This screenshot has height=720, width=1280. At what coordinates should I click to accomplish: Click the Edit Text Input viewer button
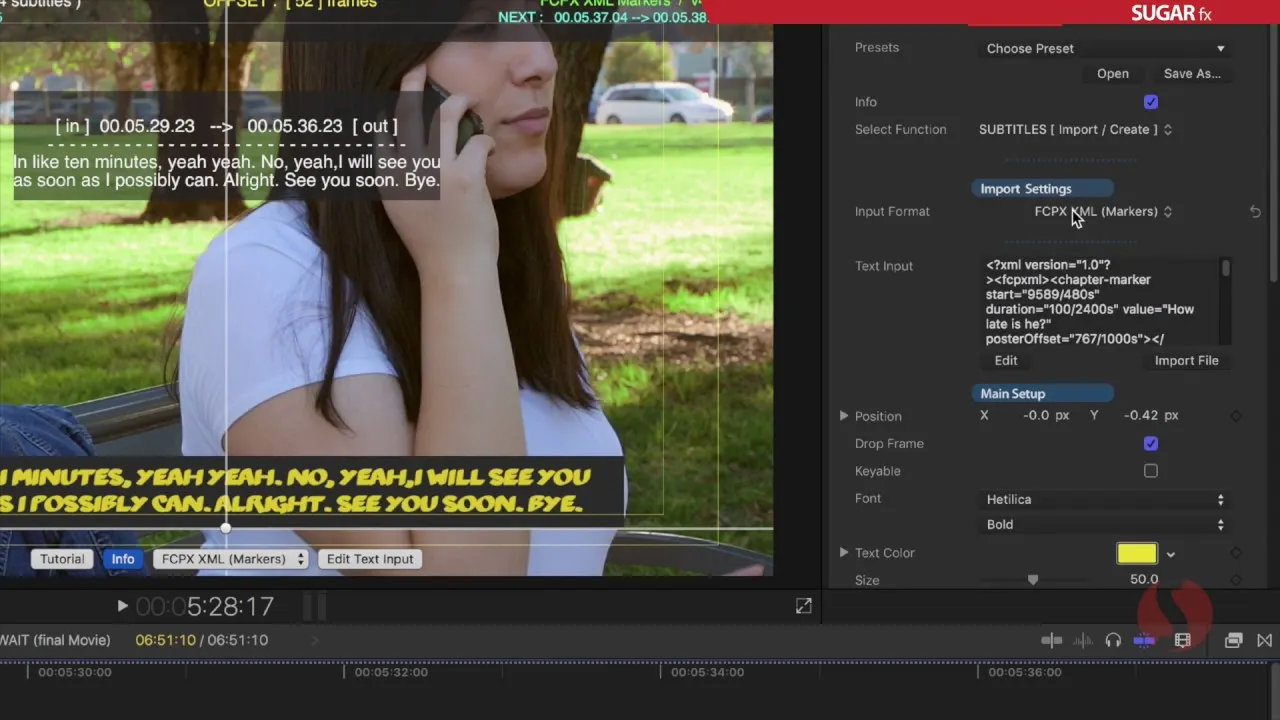[370, 559]
